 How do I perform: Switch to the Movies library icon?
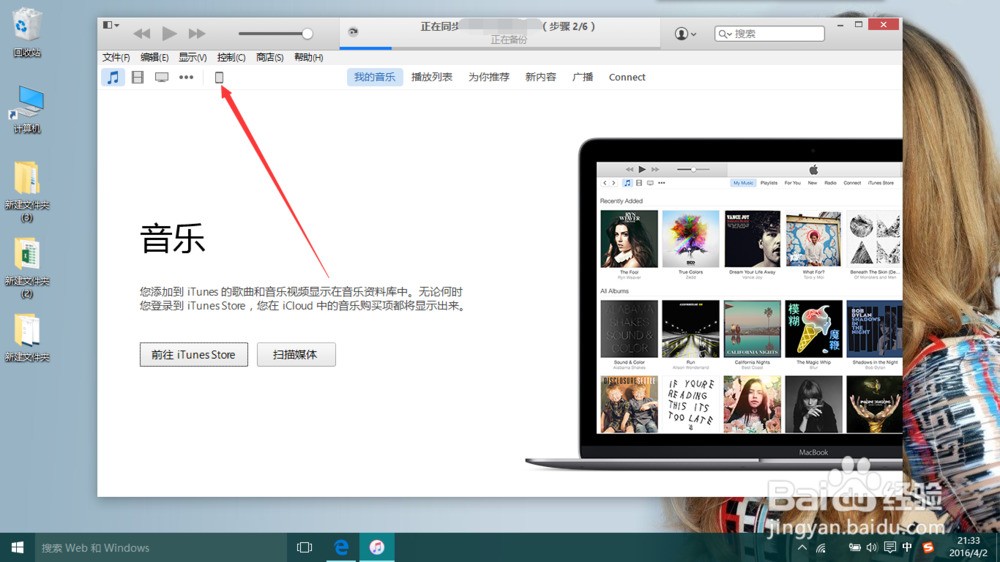(137, 77)
